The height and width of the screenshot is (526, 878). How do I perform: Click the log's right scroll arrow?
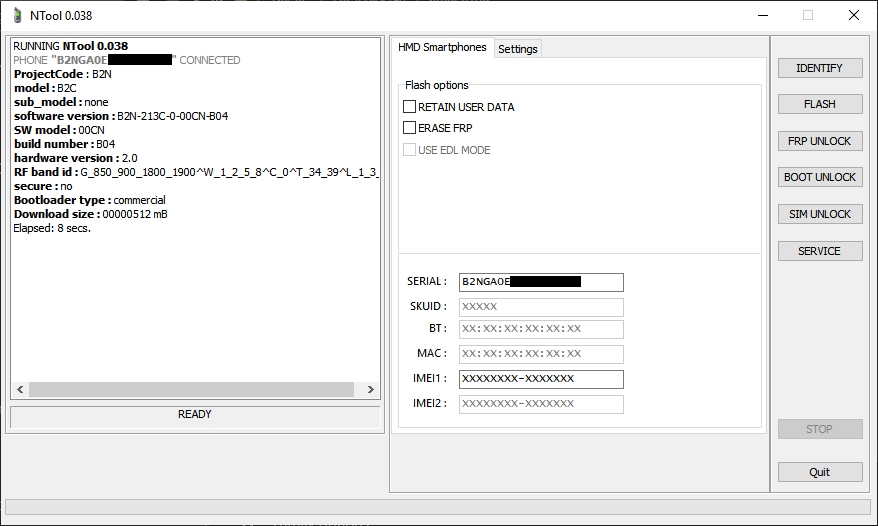(x=370, y=389)
